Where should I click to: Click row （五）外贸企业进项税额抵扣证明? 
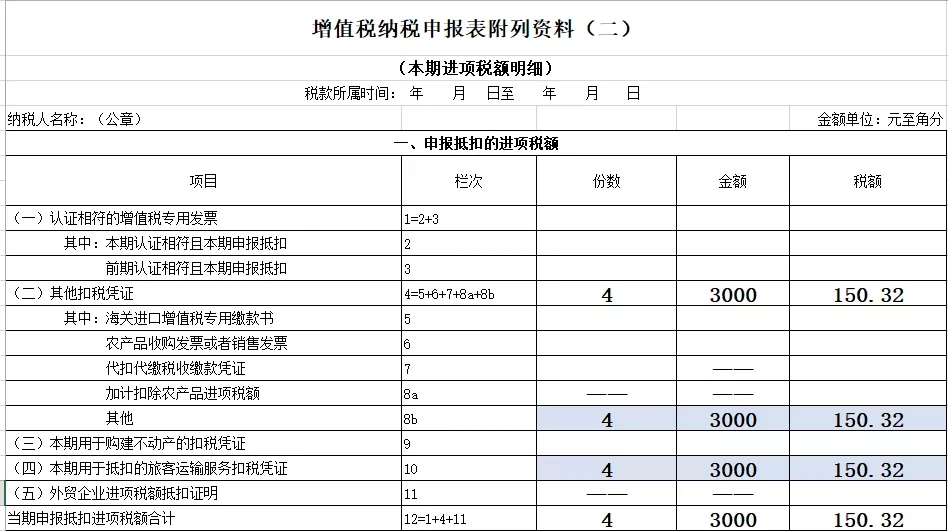pyautogui.click(x=203, y=493)
